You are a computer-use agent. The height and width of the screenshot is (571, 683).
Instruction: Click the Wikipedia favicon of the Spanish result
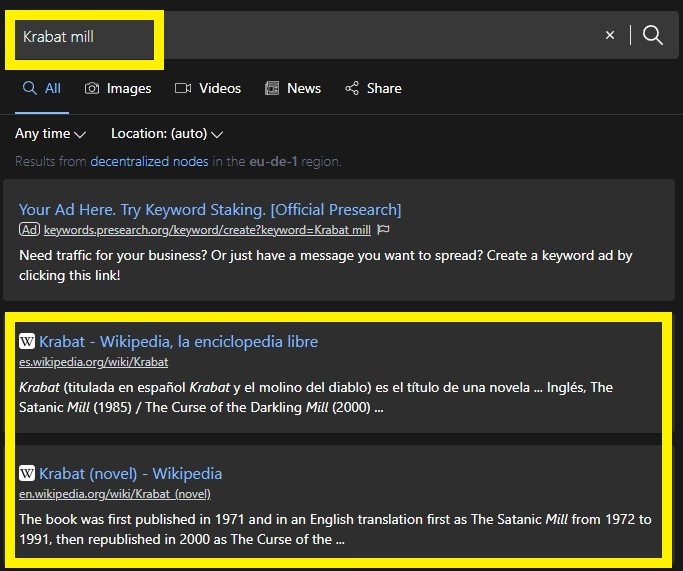[27, 341]
